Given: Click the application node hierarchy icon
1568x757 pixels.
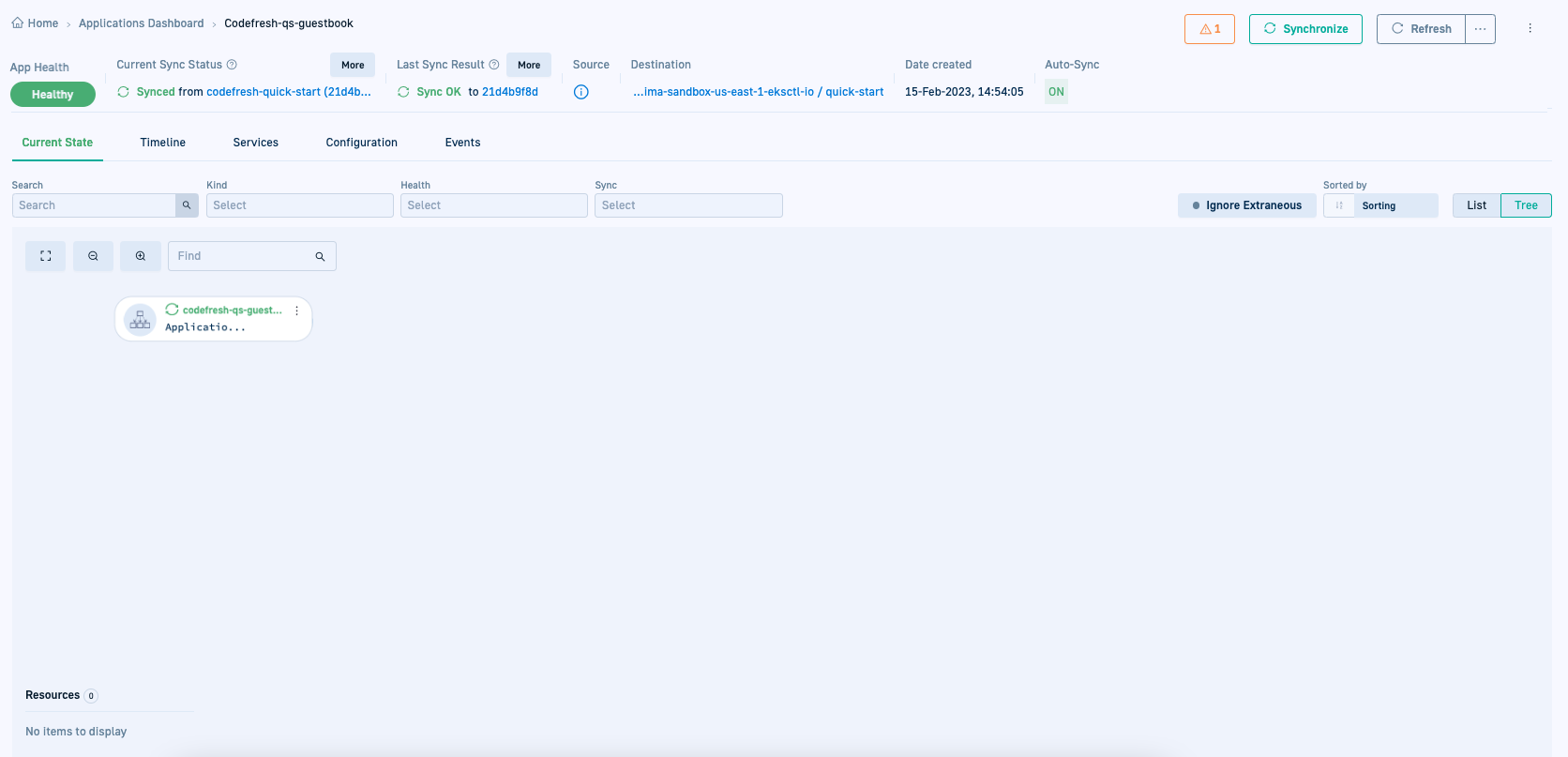Looking at the screenshot, I should [141, 320].
